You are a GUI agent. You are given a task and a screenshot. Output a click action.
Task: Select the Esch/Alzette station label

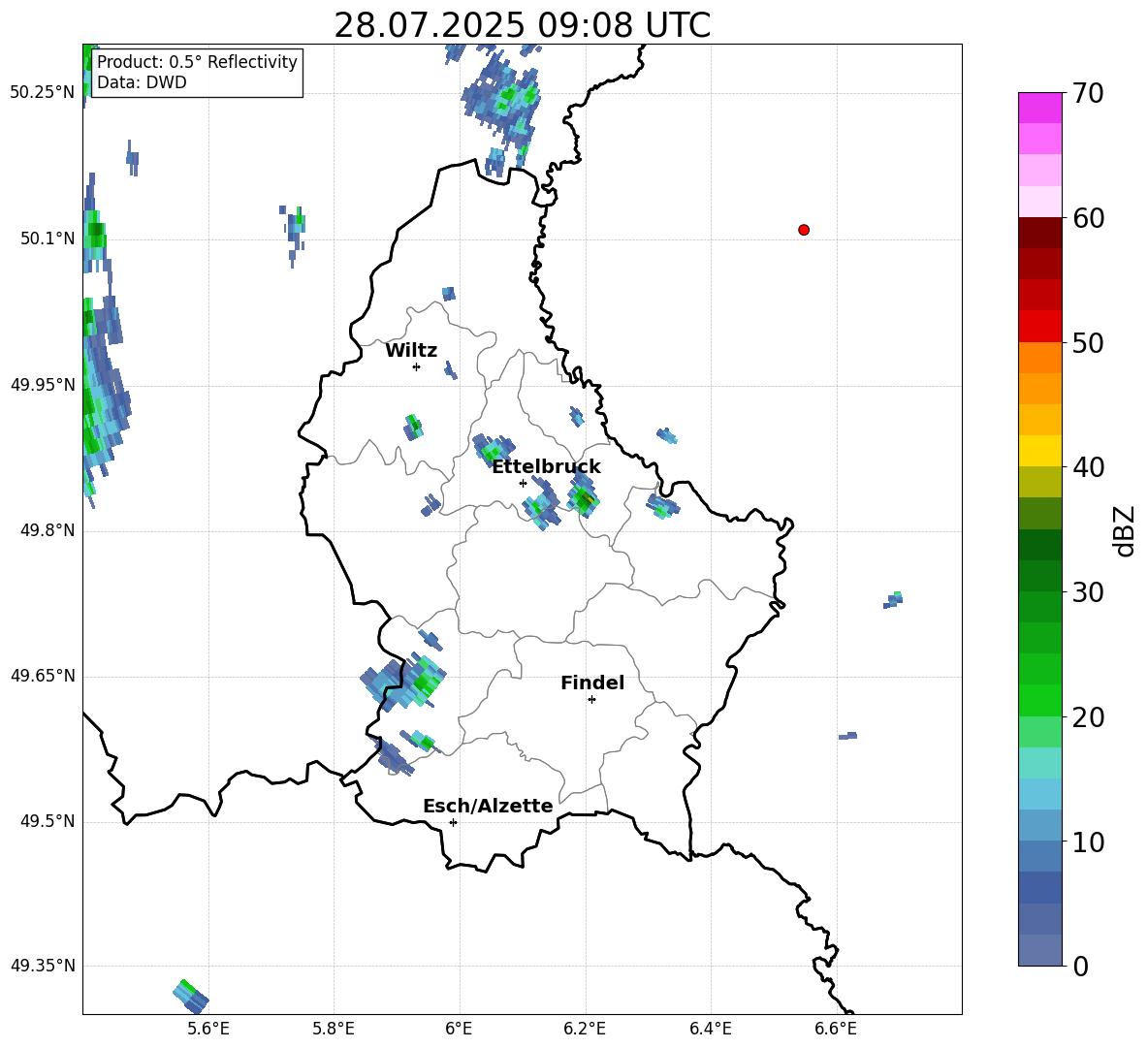tap(488, 806)
